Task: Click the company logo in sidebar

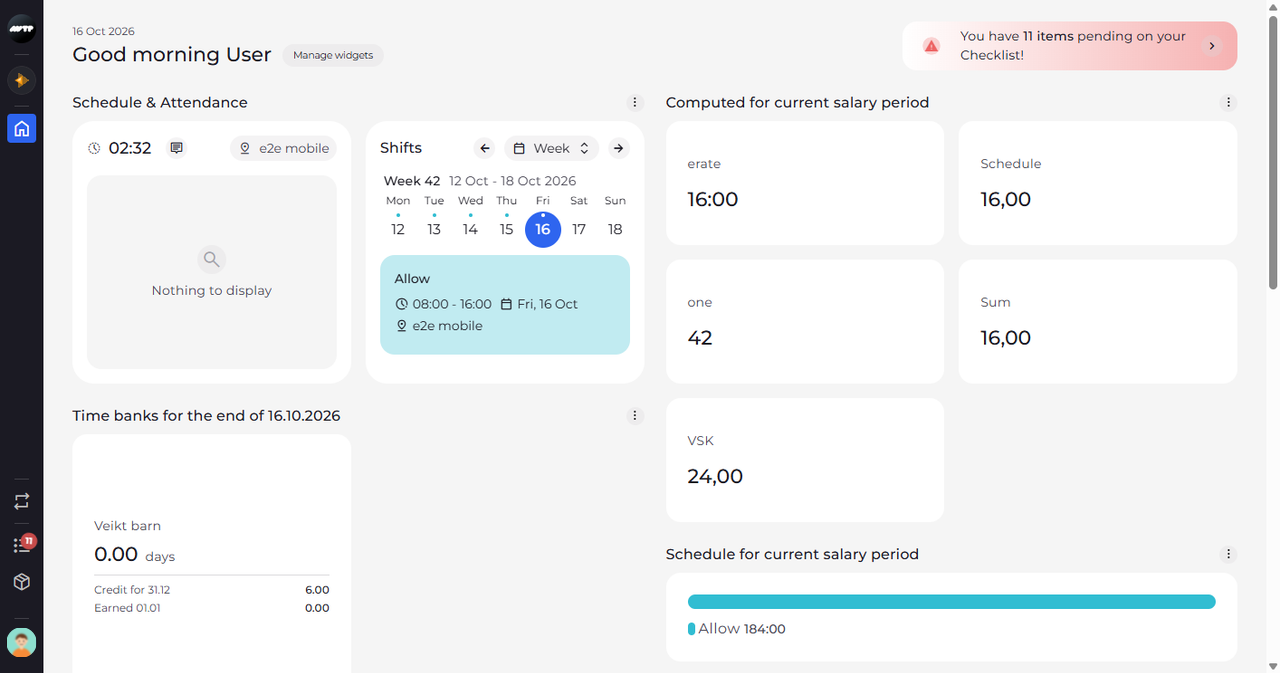Action: coord(21,30)
